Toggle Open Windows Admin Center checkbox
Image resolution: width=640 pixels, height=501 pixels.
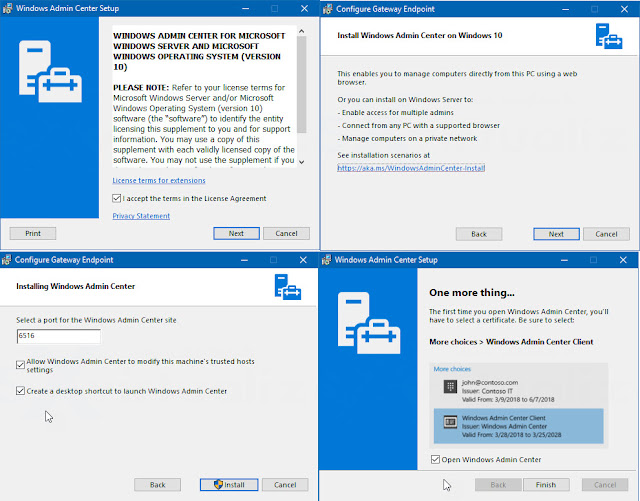[x=436, y=459]
